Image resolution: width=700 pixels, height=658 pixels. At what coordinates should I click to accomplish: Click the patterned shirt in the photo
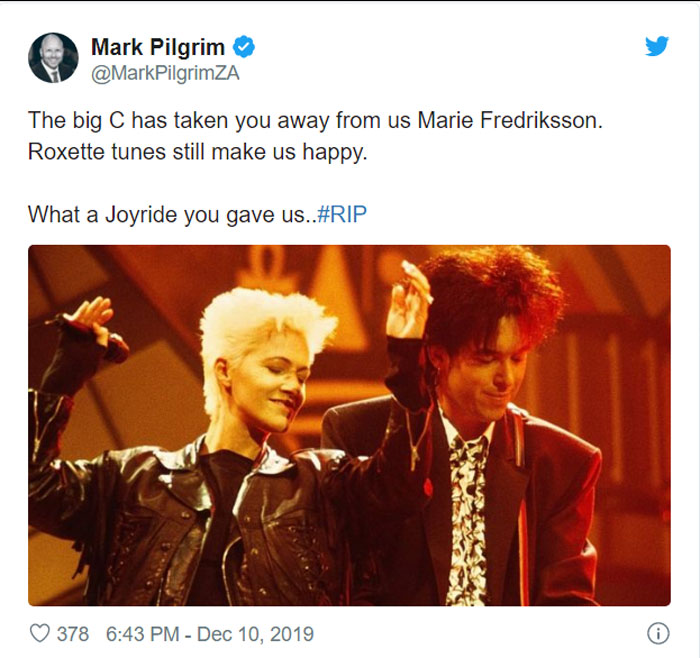click(467, 518)
